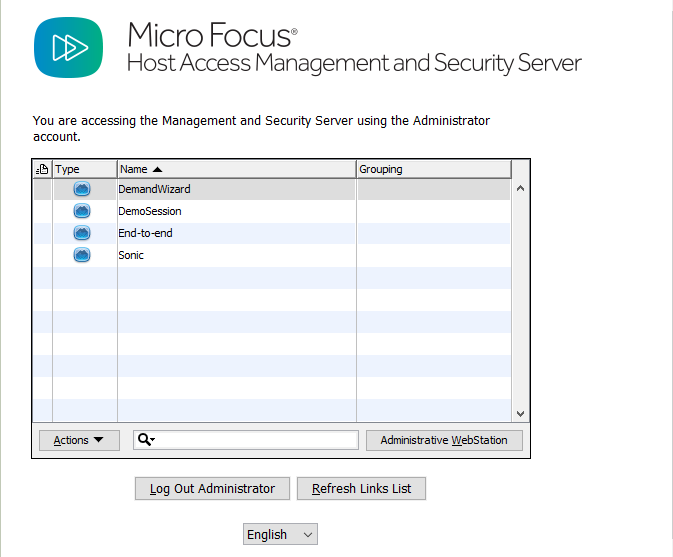Click the DemandWizard session type icon
673x557 pixels.
tap(82, 189)
